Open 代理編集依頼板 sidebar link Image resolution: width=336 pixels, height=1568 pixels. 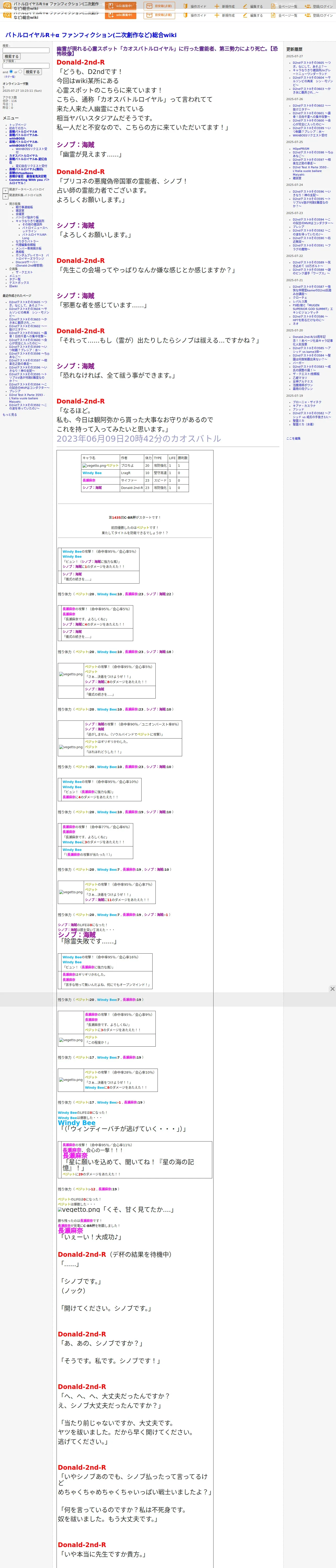(x=26, y=245)
